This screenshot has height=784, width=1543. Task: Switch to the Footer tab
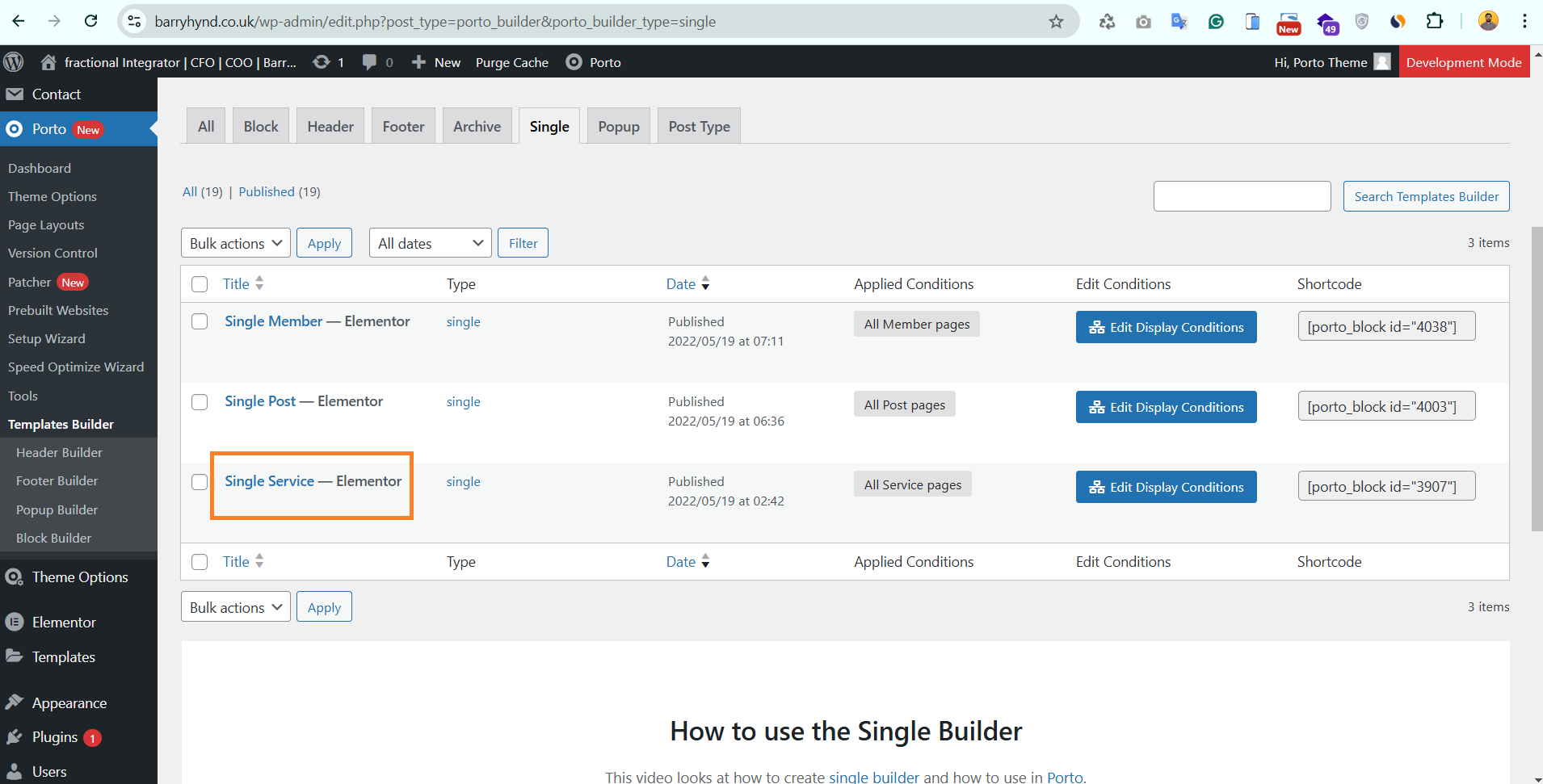[x=403, y=126]
